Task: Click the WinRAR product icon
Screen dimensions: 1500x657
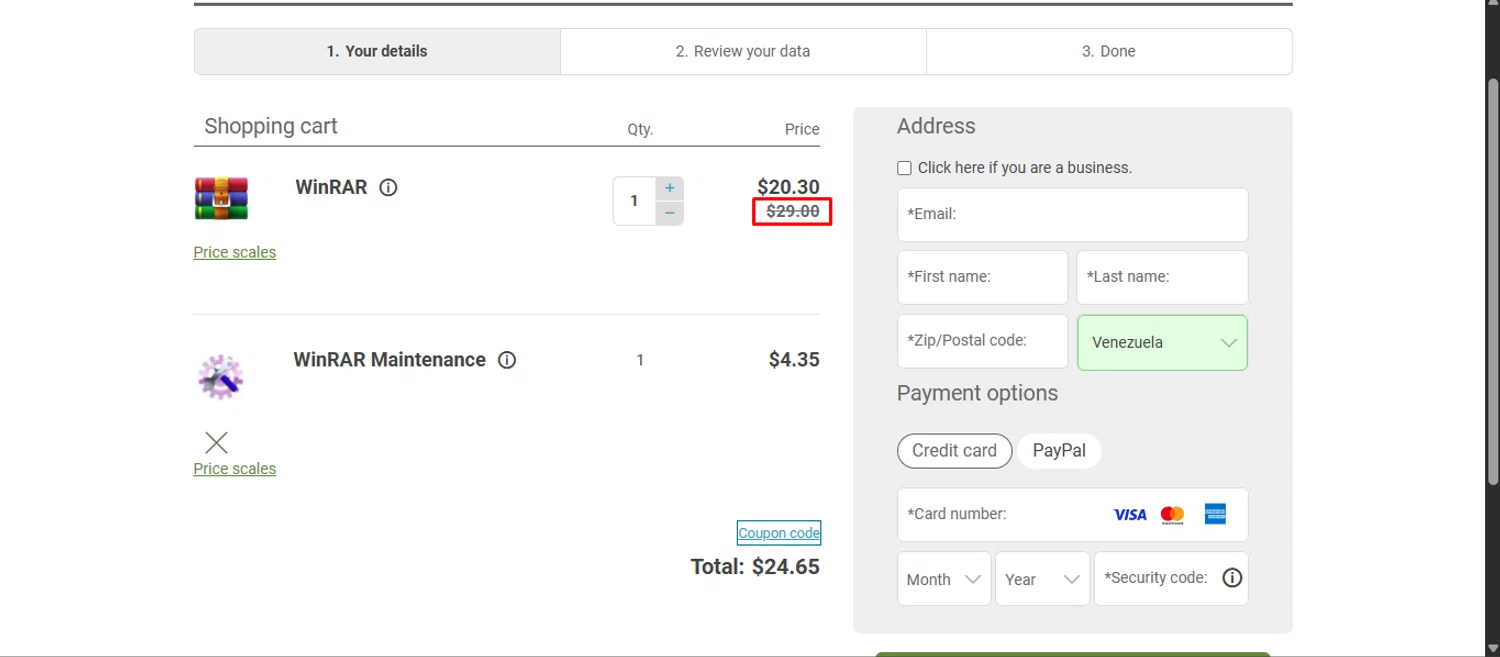Action: point(221,198)
